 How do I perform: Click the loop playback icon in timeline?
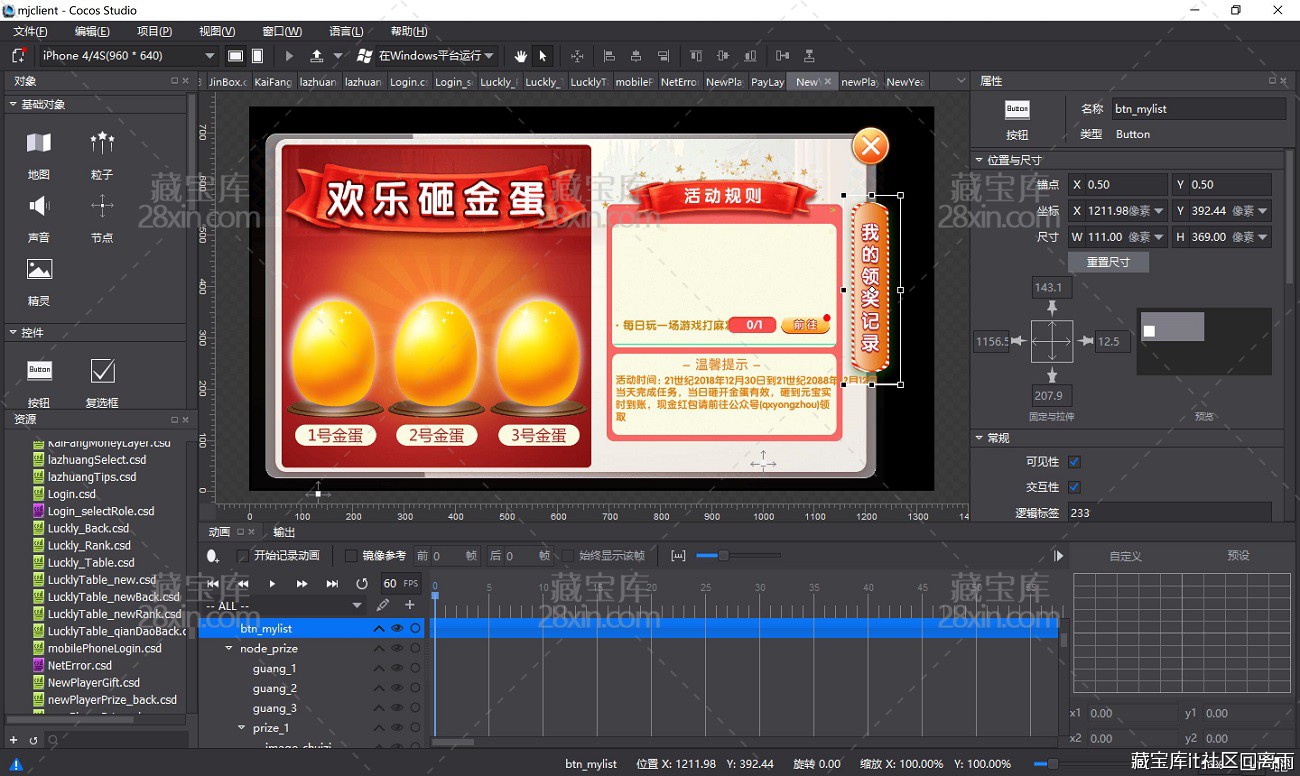tap(362, 583)
